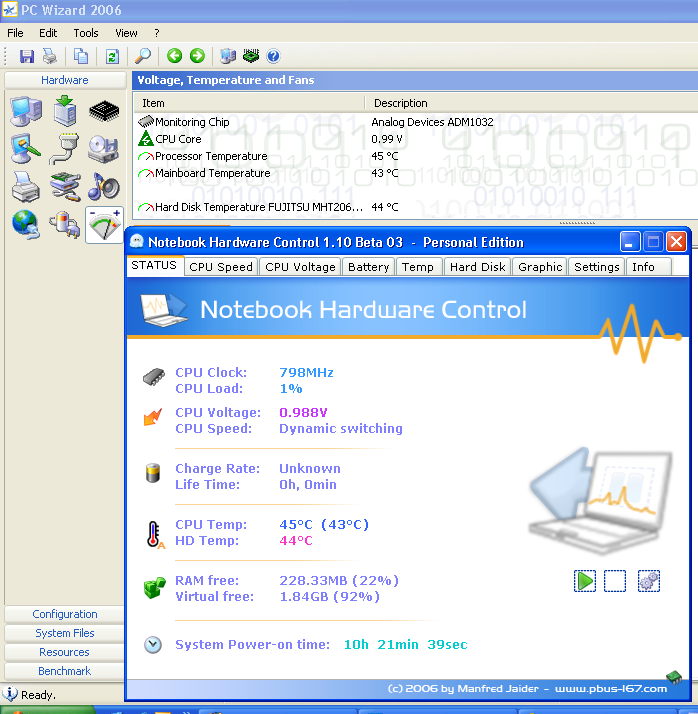Select the Processor Temperature row
The width and height of the screenshot is (698, 714).
click(415, 156)
